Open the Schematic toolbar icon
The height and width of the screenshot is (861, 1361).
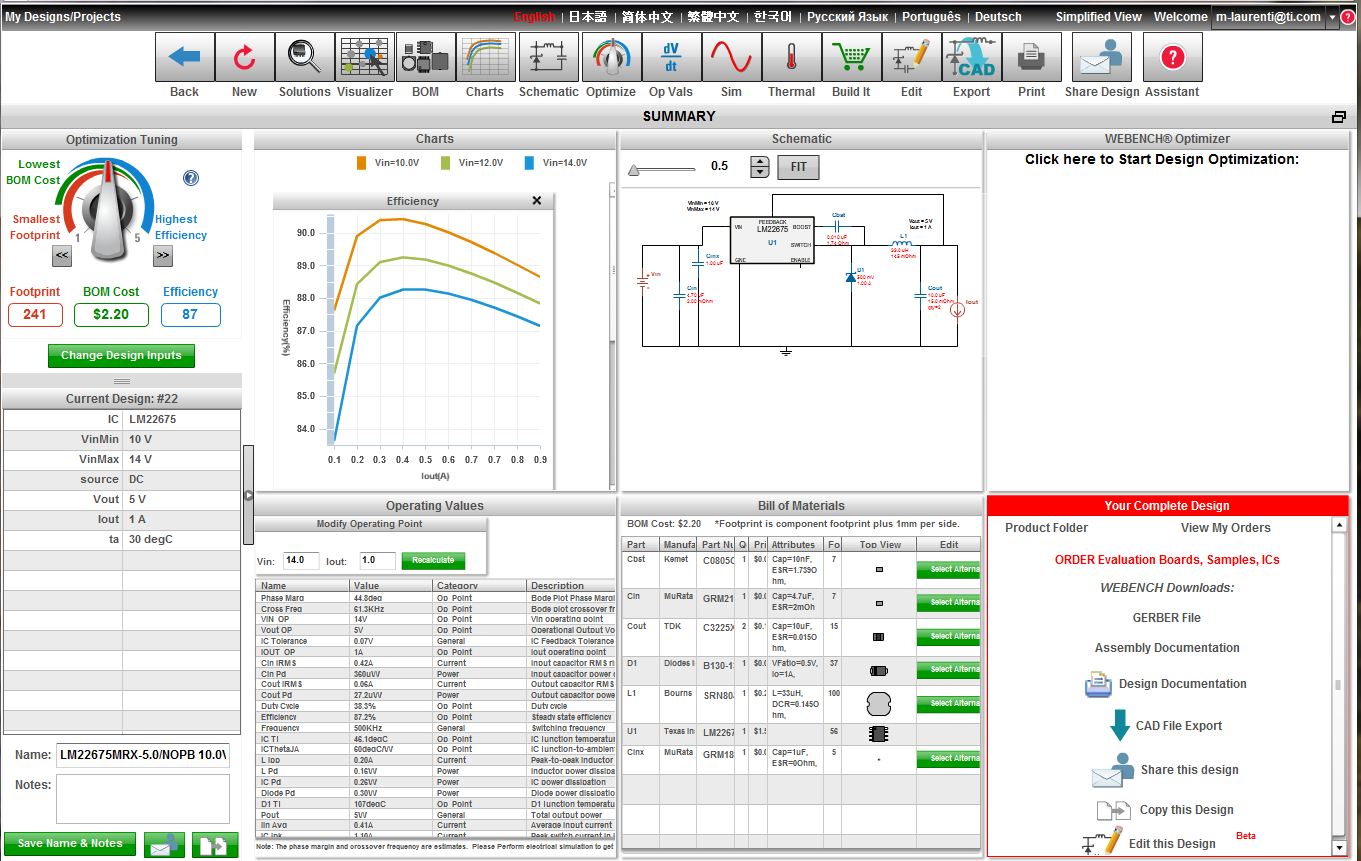point(548,57)
